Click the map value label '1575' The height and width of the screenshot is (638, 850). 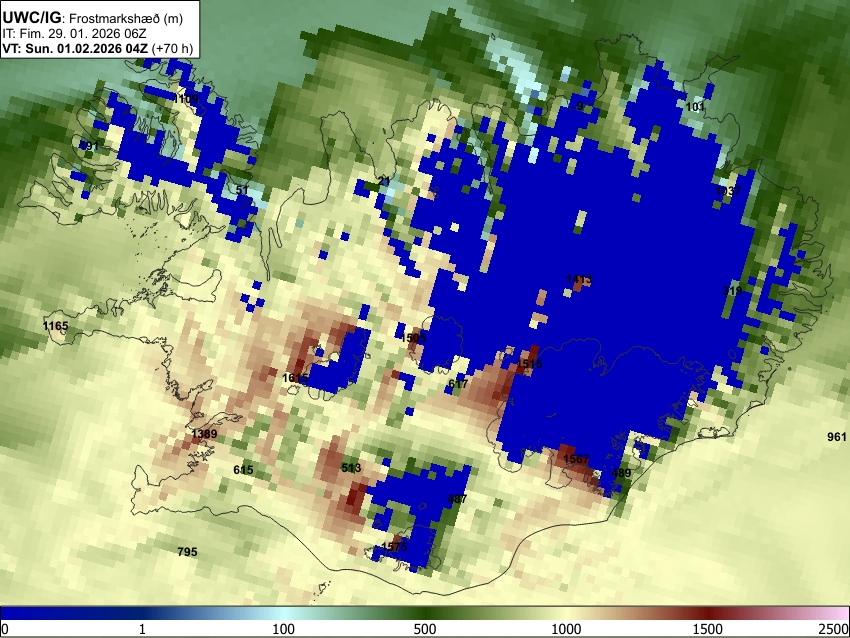click(394, 546)
